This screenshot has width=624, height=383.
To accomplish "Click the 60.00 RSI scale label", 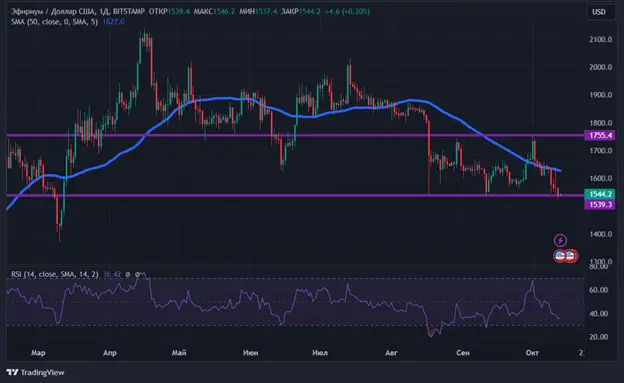I will coord(599,290).
